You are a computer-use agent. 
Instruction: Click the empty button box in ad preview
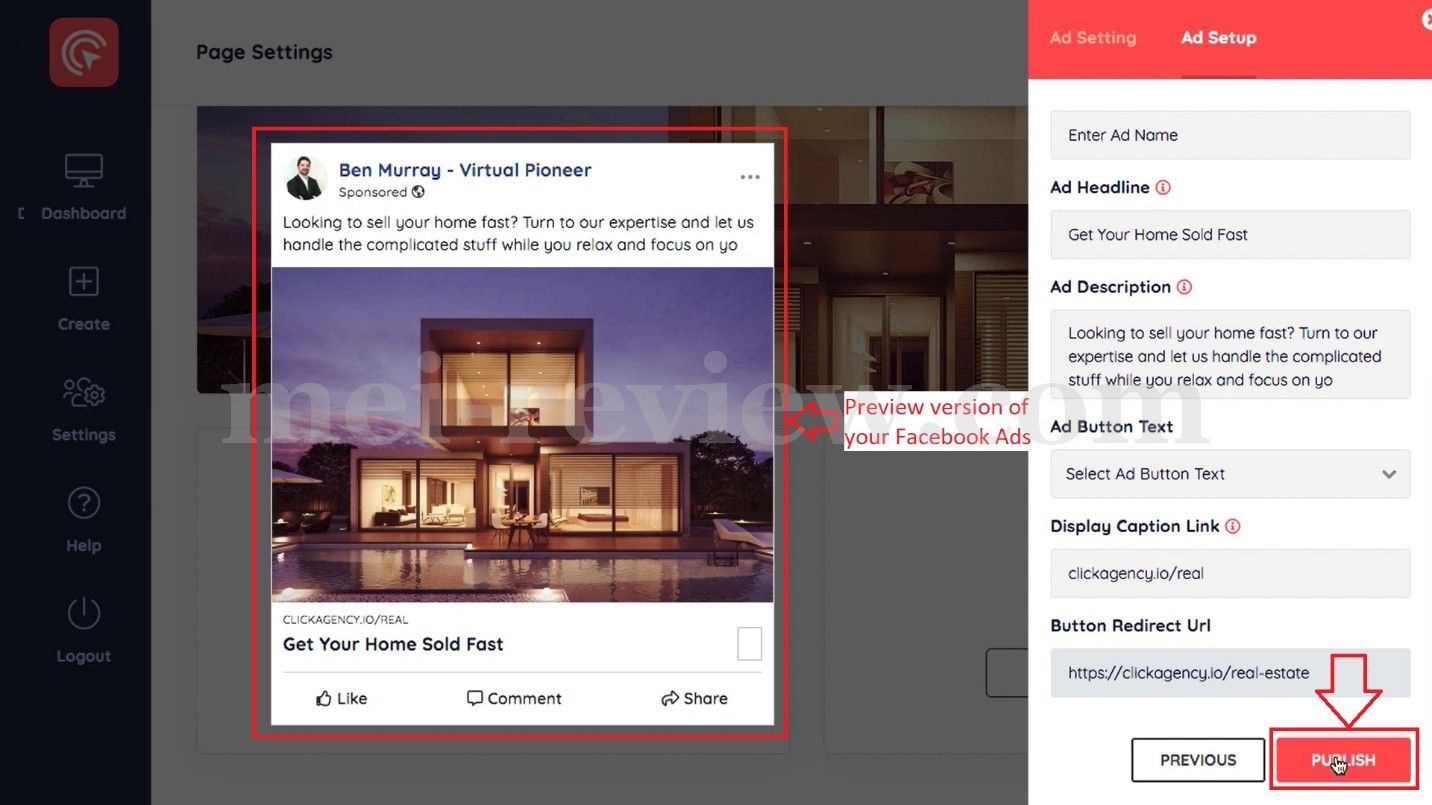point(750,644)
